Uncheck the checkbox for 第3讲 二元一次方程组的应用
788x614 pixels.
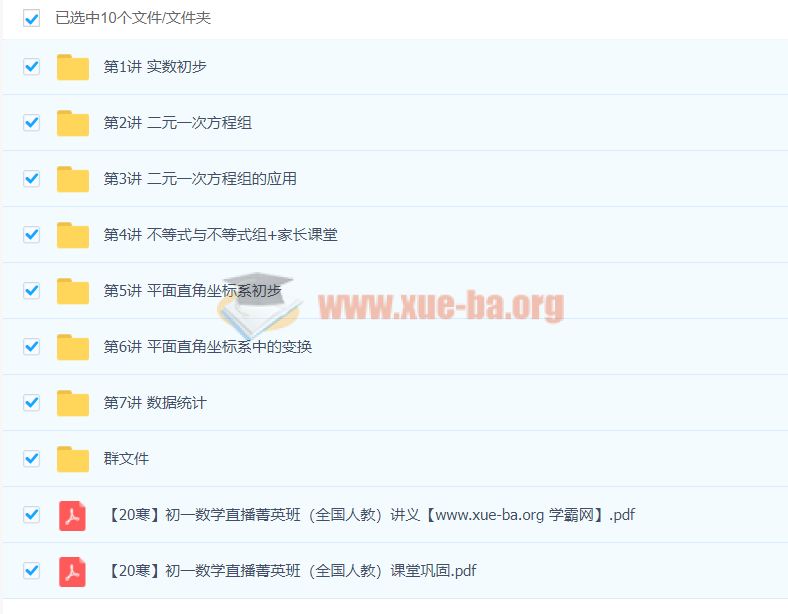32,179
